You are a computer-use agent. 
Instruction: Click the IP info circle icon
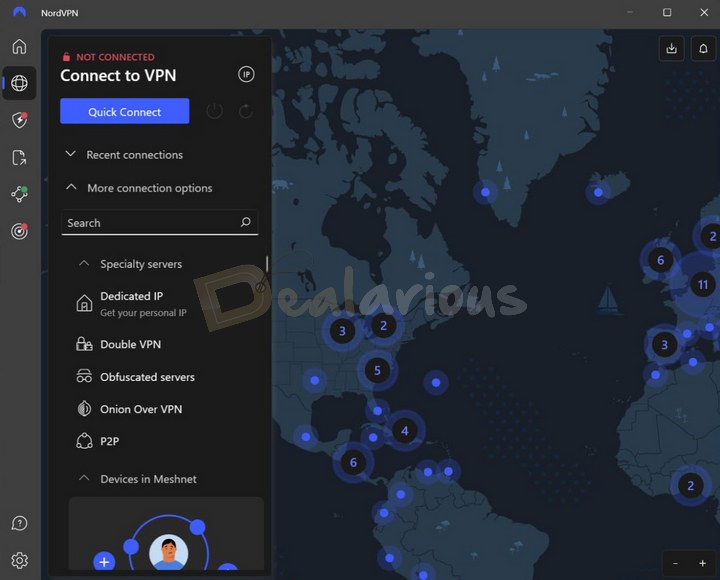246,75
